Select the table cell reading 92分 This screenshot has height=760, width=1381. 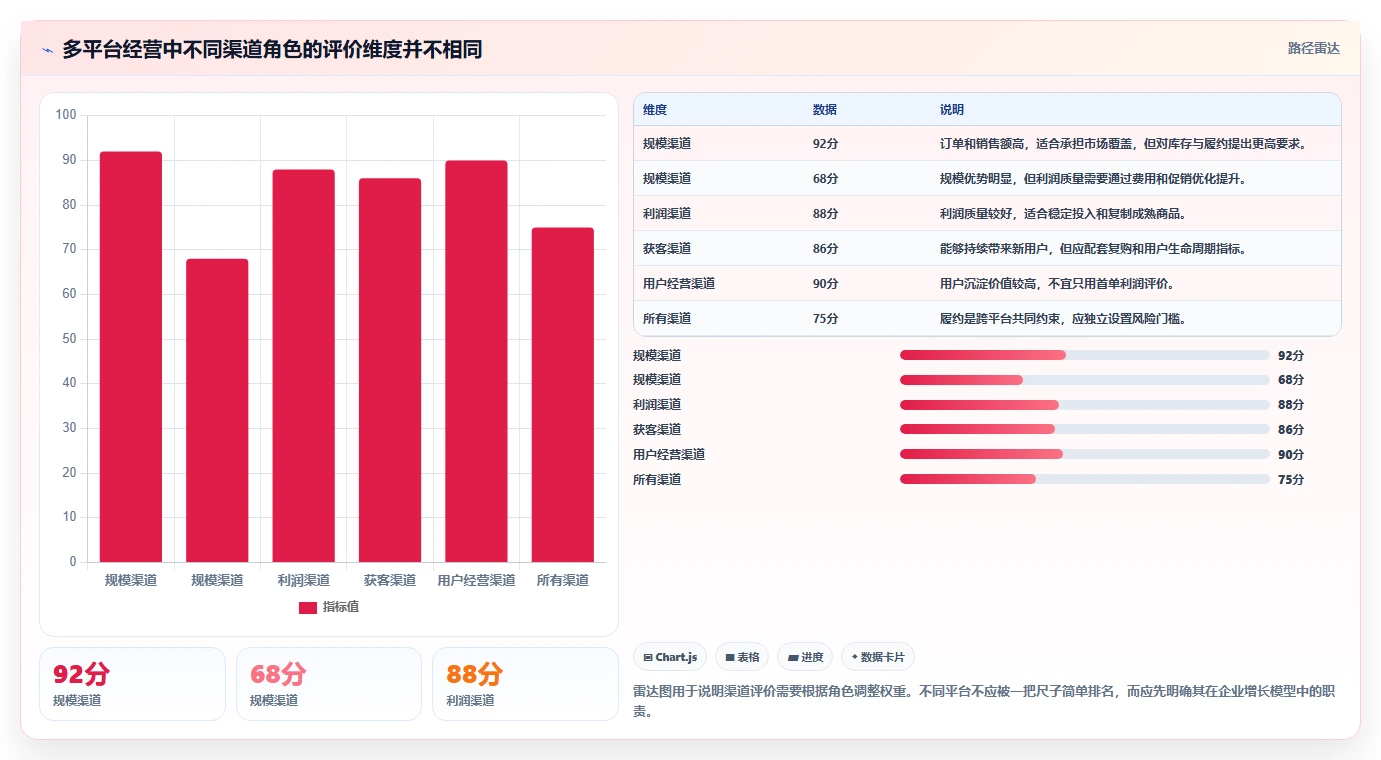pos(825,144)
